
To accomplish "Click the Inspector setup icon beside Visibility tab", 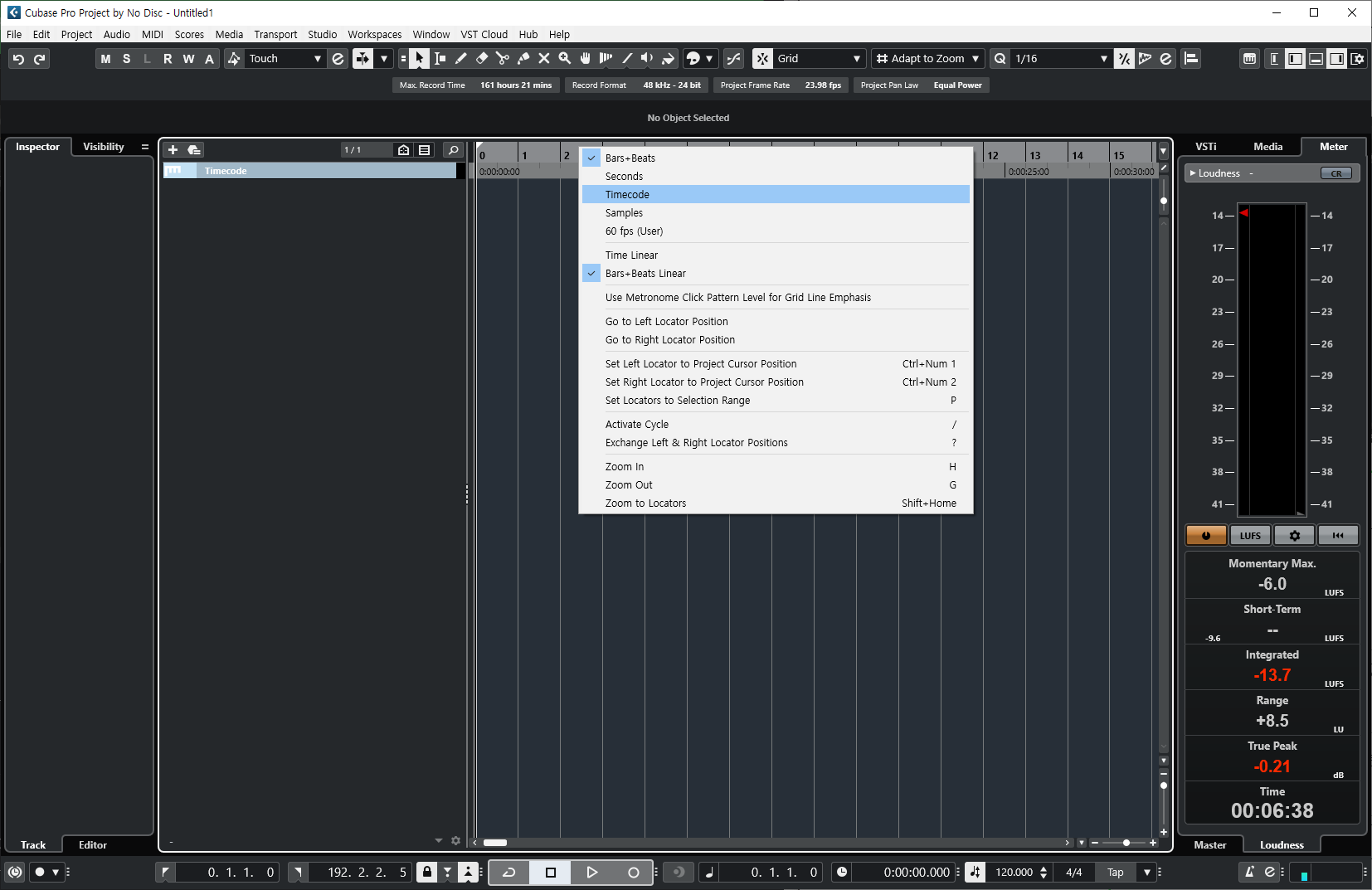I will [145, 147].
